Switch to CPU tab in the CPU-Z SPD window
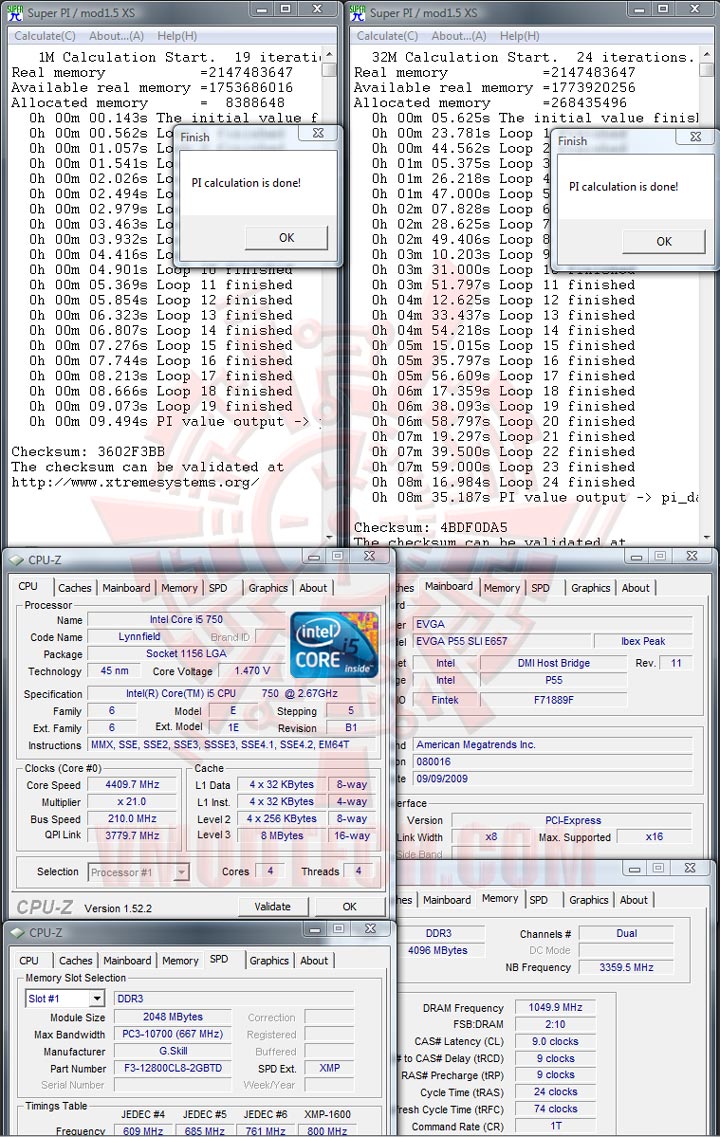 [x=29, y=961]
